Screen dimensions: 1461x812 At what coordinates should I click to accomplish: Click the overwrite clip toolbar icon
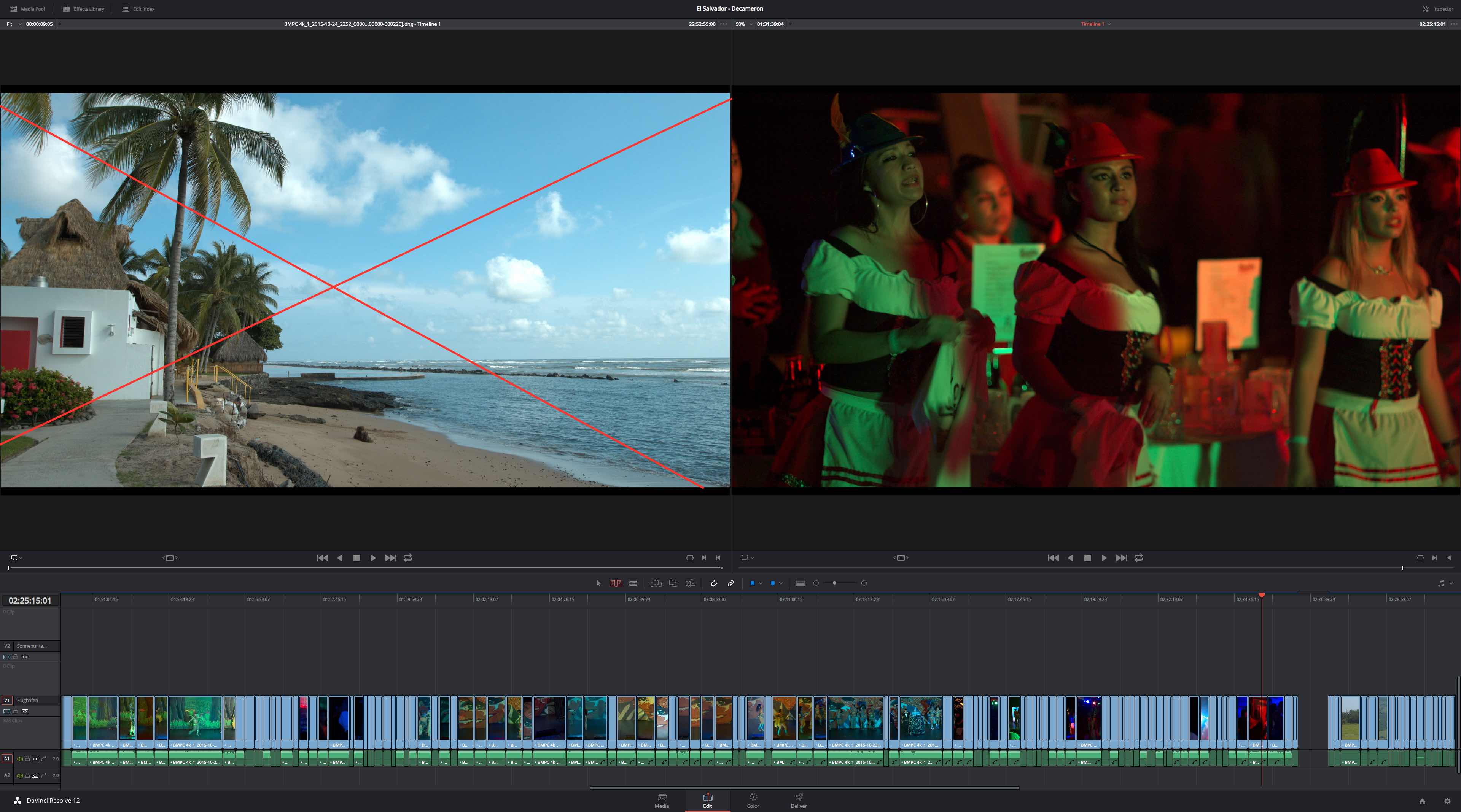click(673, 583)
